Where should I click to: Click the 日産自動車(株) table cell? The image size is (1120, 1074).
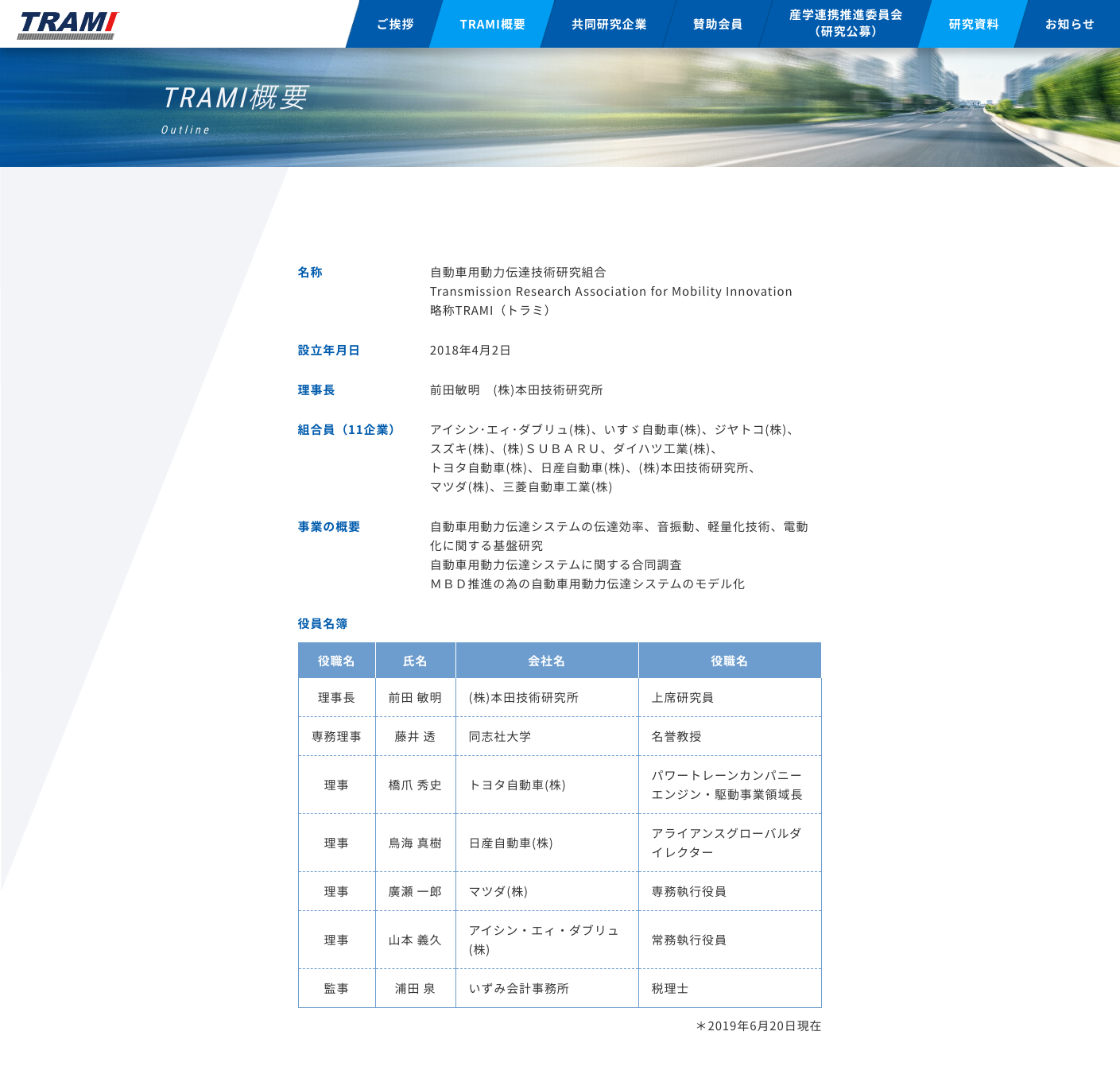point(547,843)
